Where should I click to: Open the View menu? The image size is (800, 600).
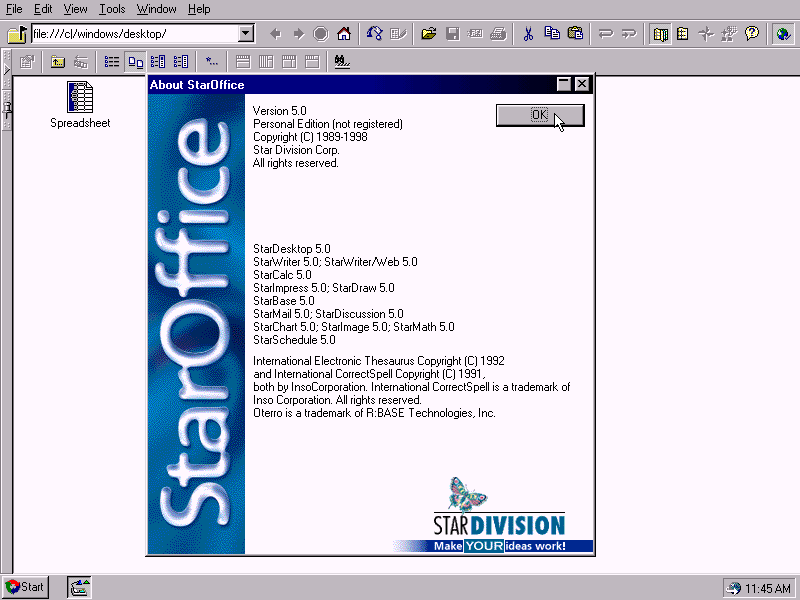pyautogui.click(x=75, y=9)
